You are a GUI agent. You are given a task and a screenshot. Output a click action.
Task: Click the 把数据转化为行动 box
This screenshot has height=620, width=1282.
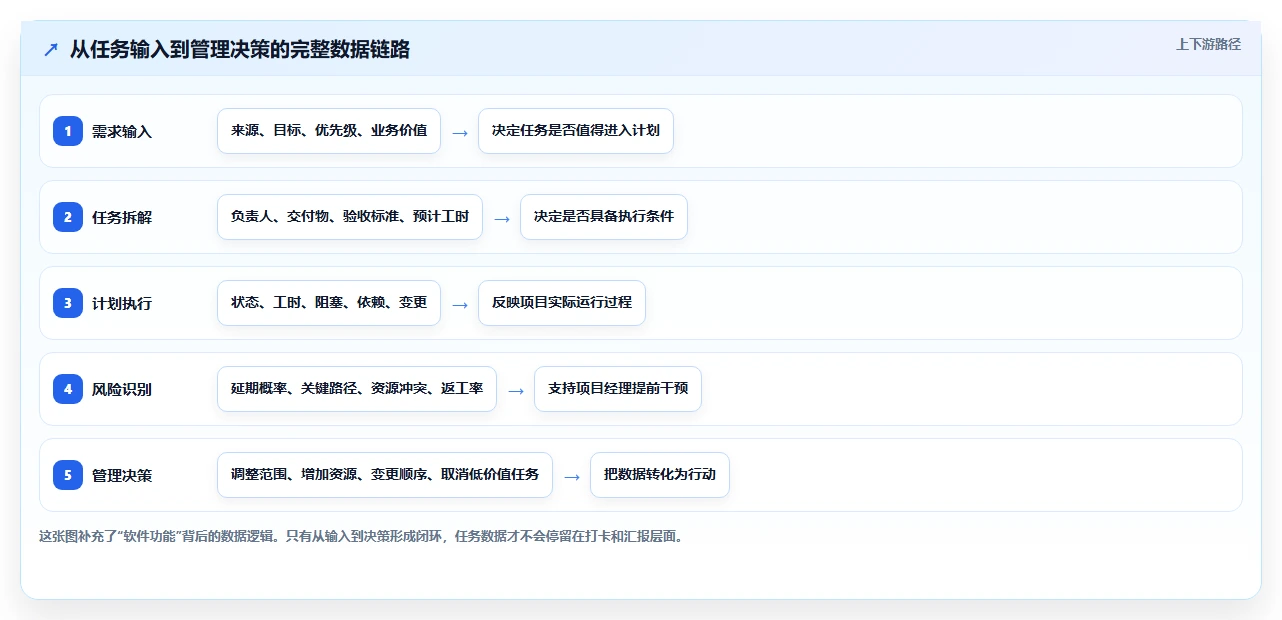click(x=660, y=475)
